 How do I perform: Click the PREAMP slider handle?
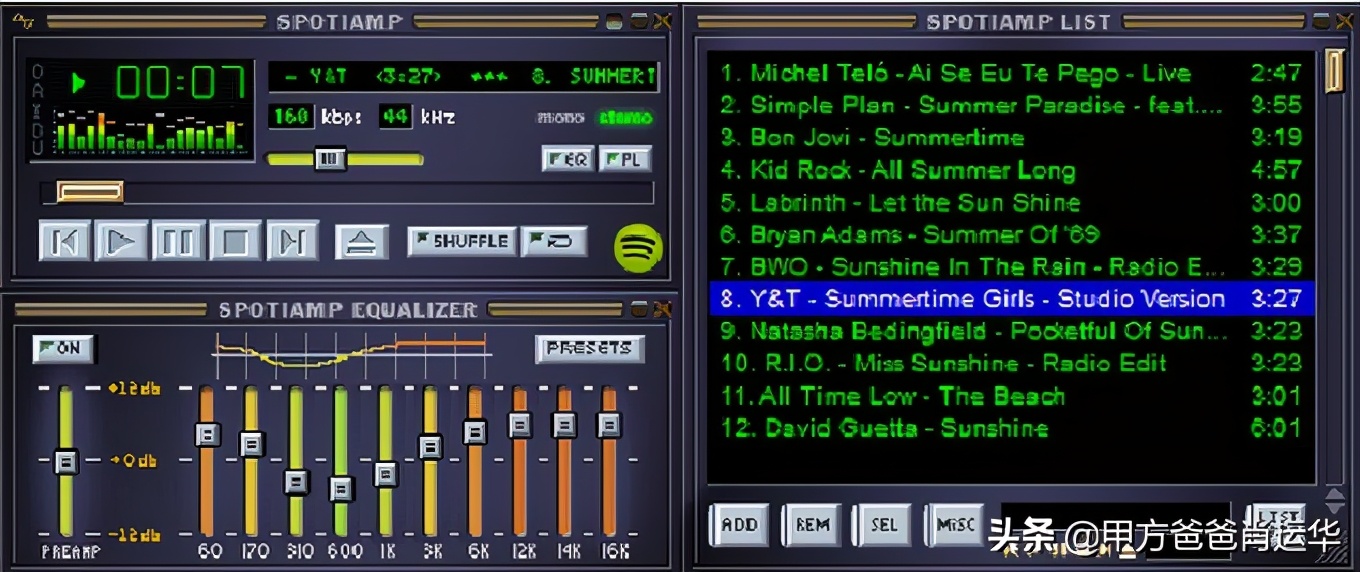[x=66, y=461]
